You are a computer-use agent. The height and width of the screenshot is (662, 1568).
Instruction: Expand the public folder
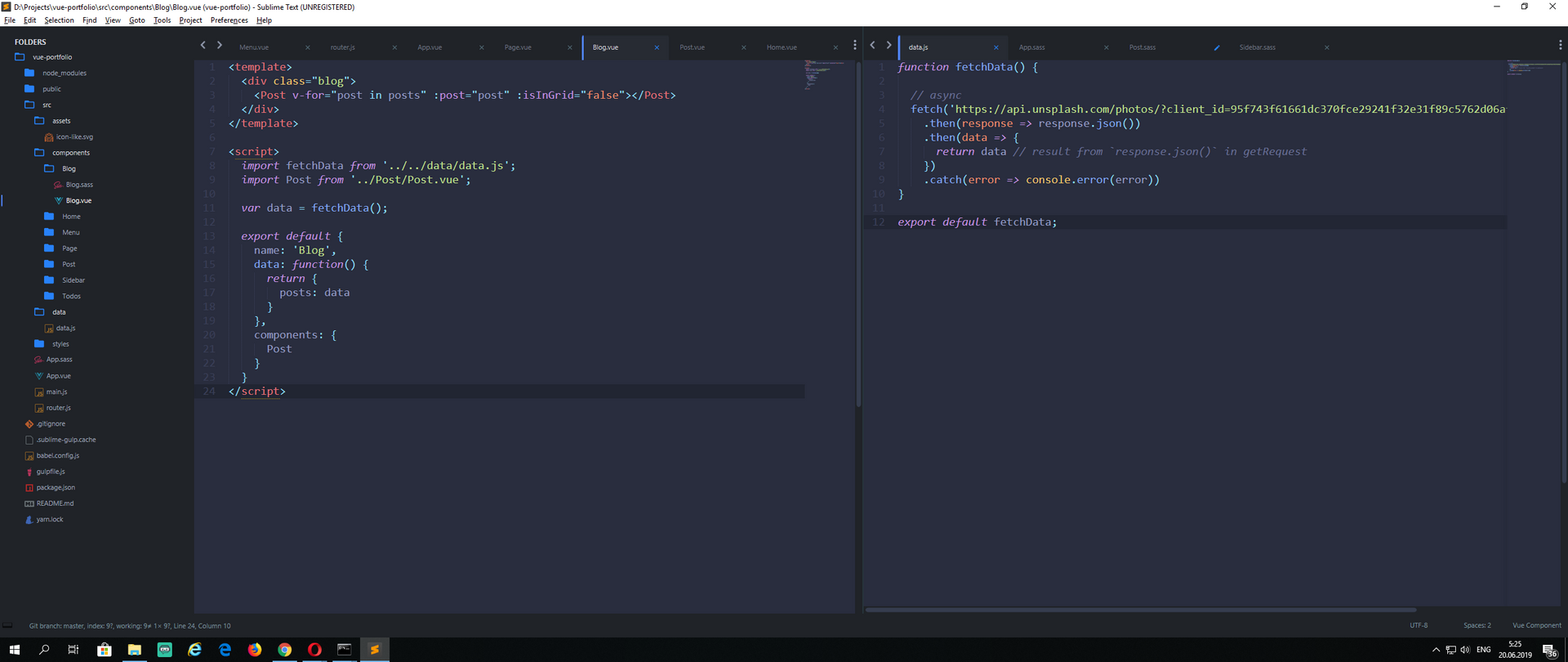(x=29, y=89)
